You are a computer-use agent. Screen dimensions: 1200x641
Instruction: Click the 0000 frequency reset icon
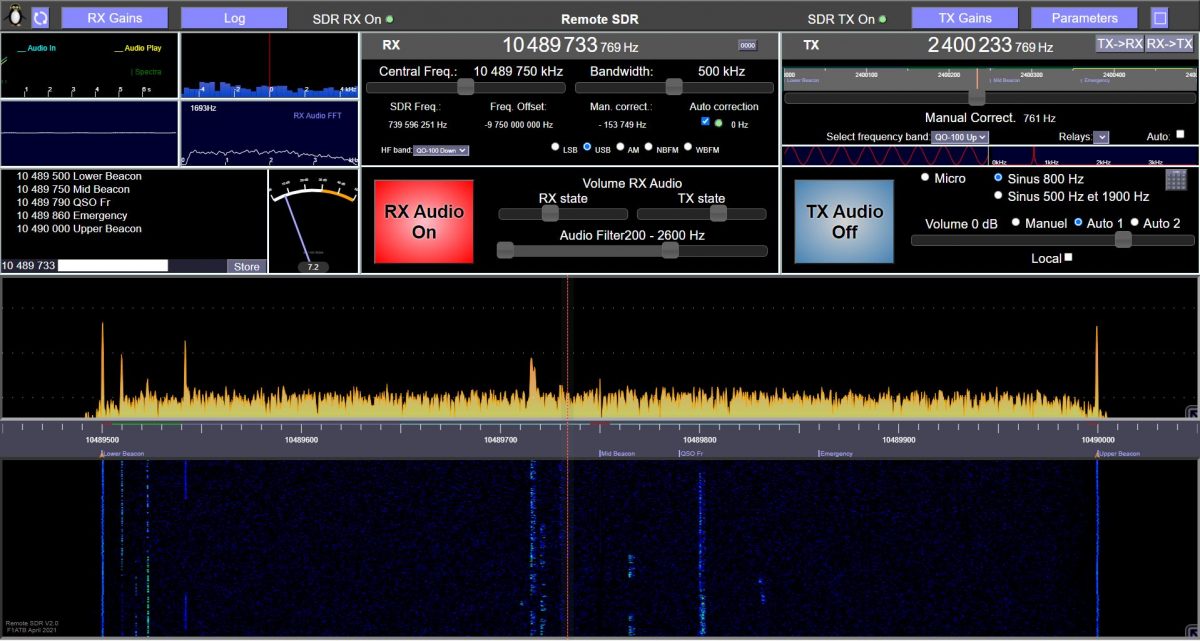click(747, 46)
